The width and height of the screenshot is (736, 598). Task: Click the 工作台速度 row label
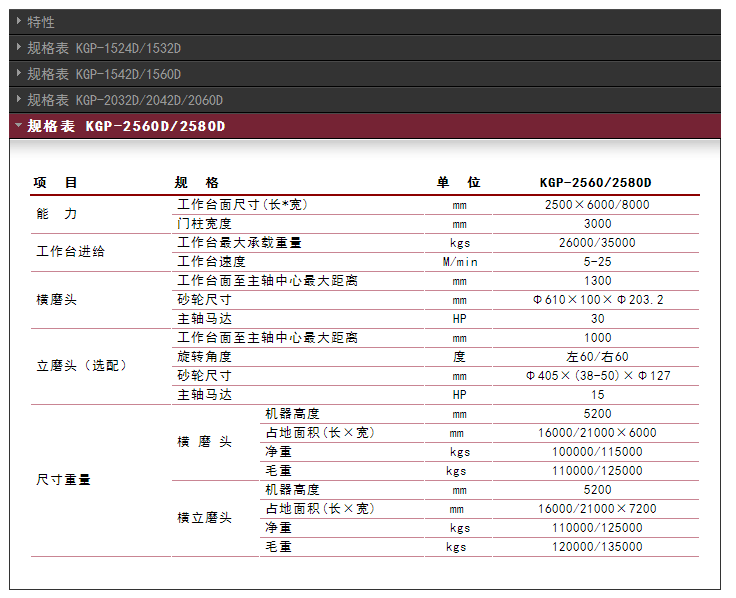(x=211, y=261)
